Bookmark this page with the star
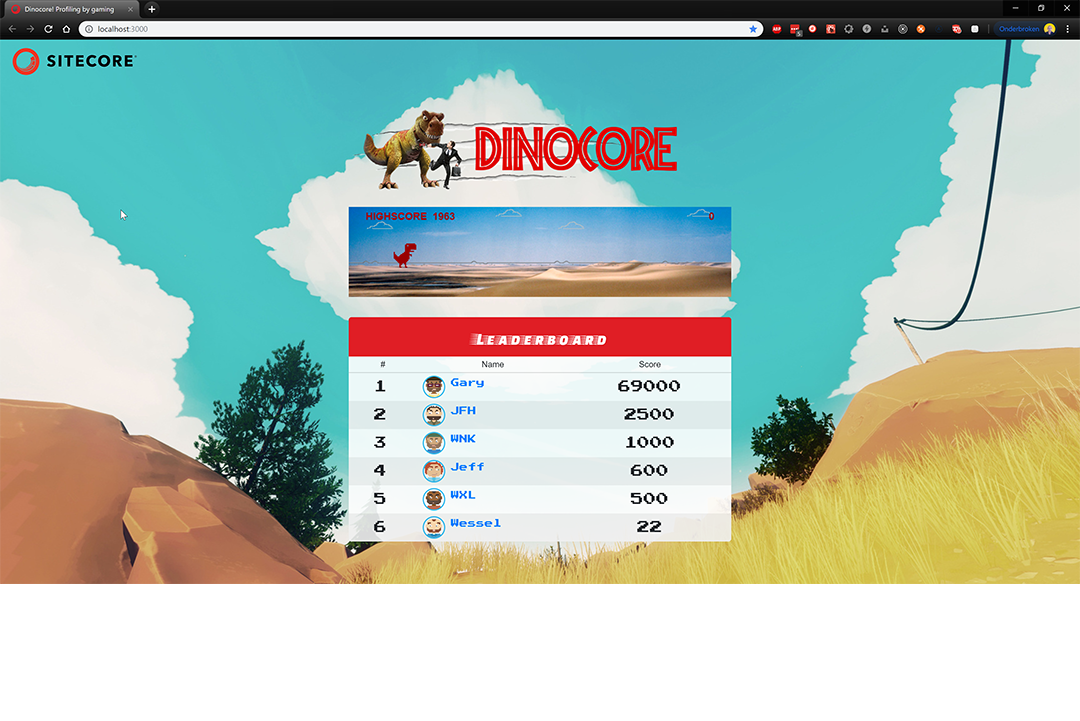 (753, 29)
